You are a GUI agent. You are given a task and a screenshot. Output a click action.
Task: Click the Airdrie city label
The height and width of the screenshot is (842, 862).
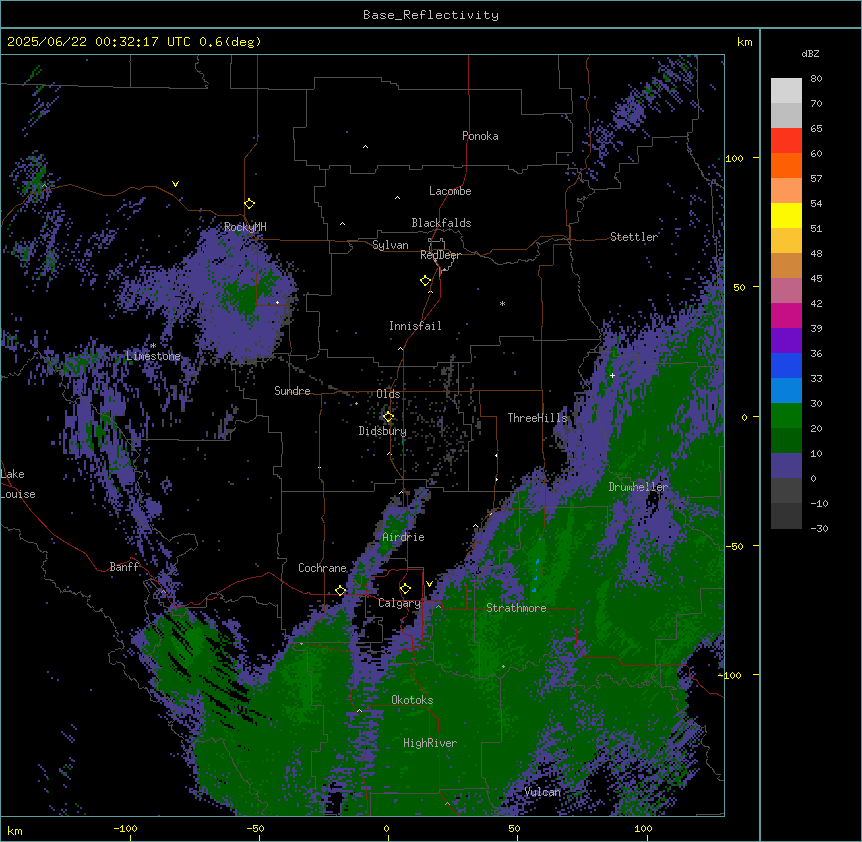[403, 537]
